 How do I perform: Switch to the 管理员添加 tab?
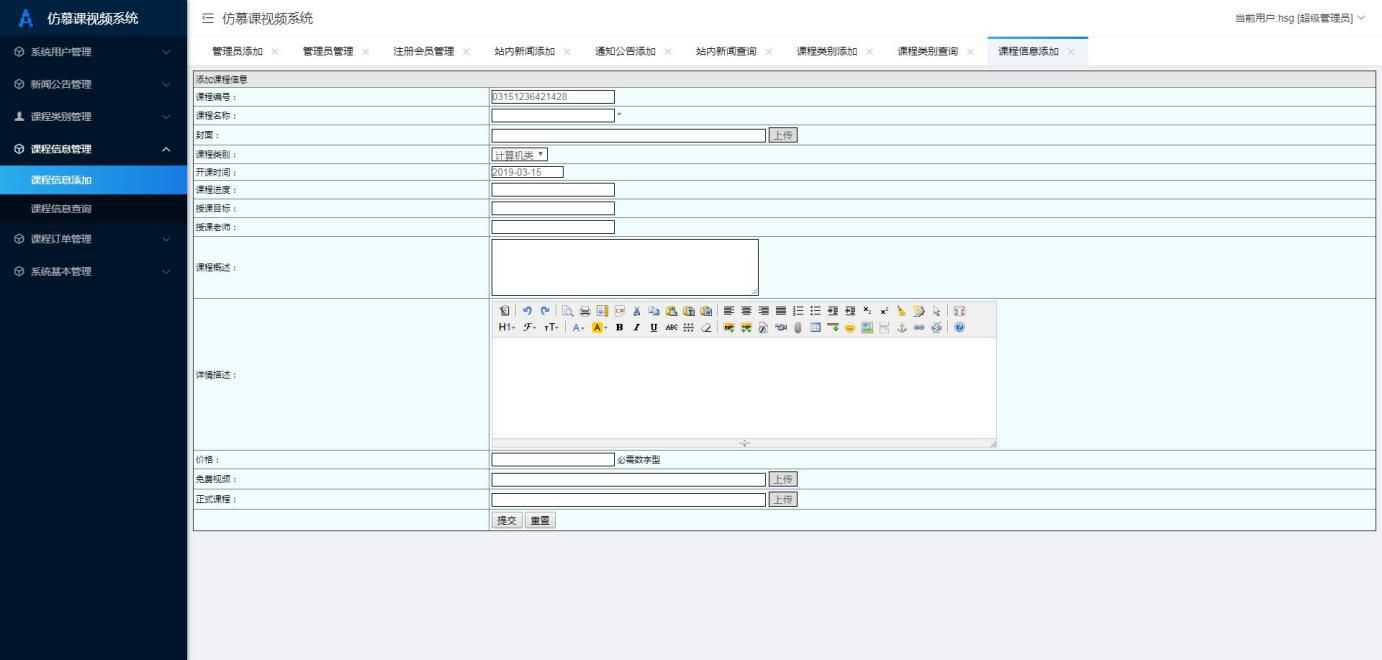[237, 51]
